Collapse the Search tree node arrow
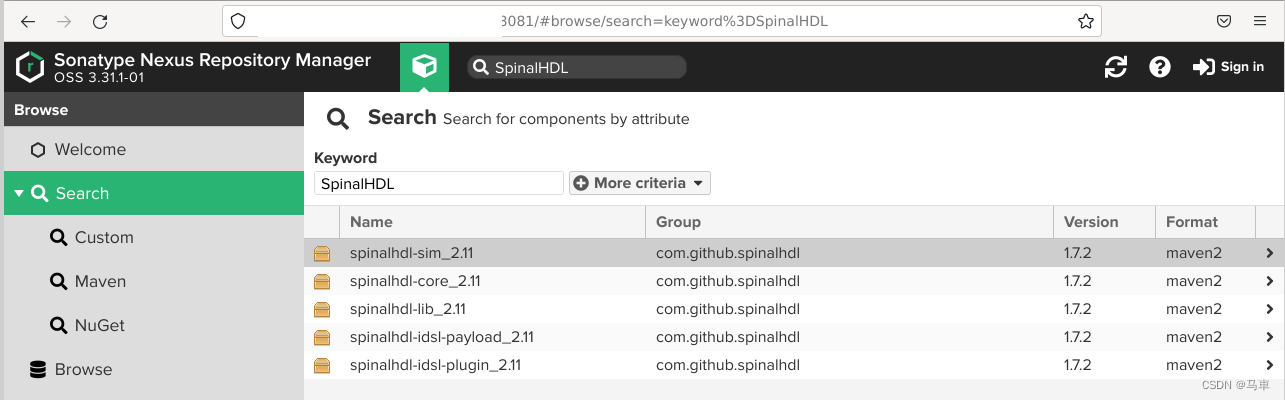Image resolution: width=1285 pixels, height=400 pixels. [19, 193]
